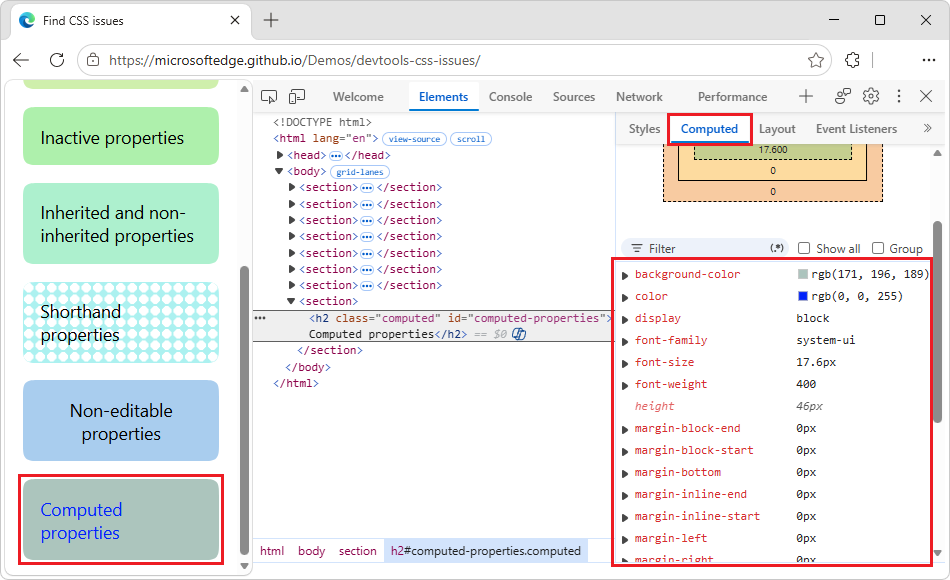The height and width of the screenshot is (580, 950).
Task: Expand font-weight computed property
Action: pyautogui.click(x=625, y=385)
